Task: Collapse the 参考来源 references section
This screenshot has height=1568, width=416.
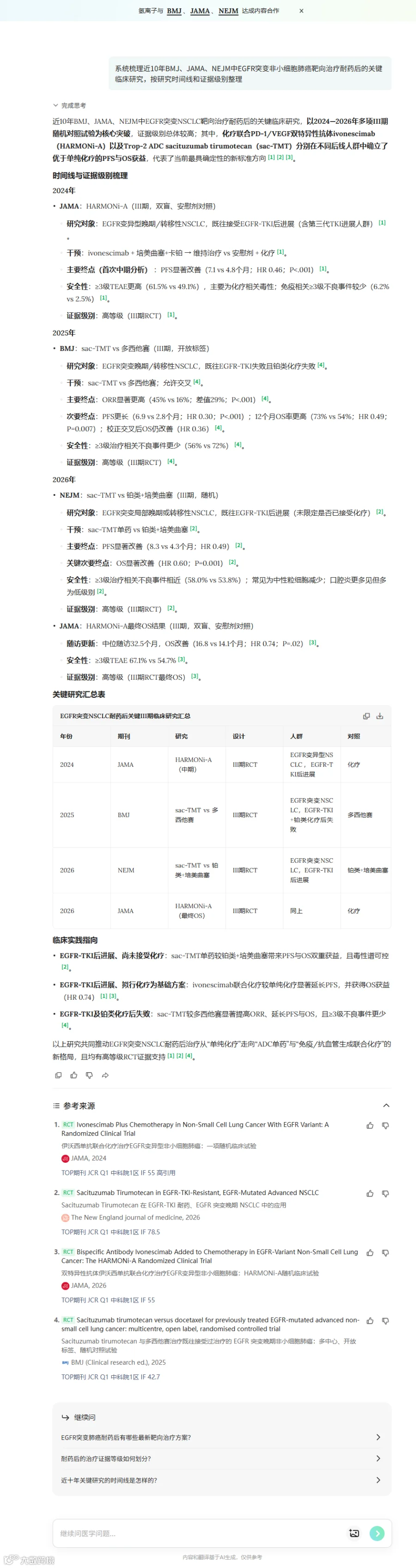Action: pos(385,1105)
